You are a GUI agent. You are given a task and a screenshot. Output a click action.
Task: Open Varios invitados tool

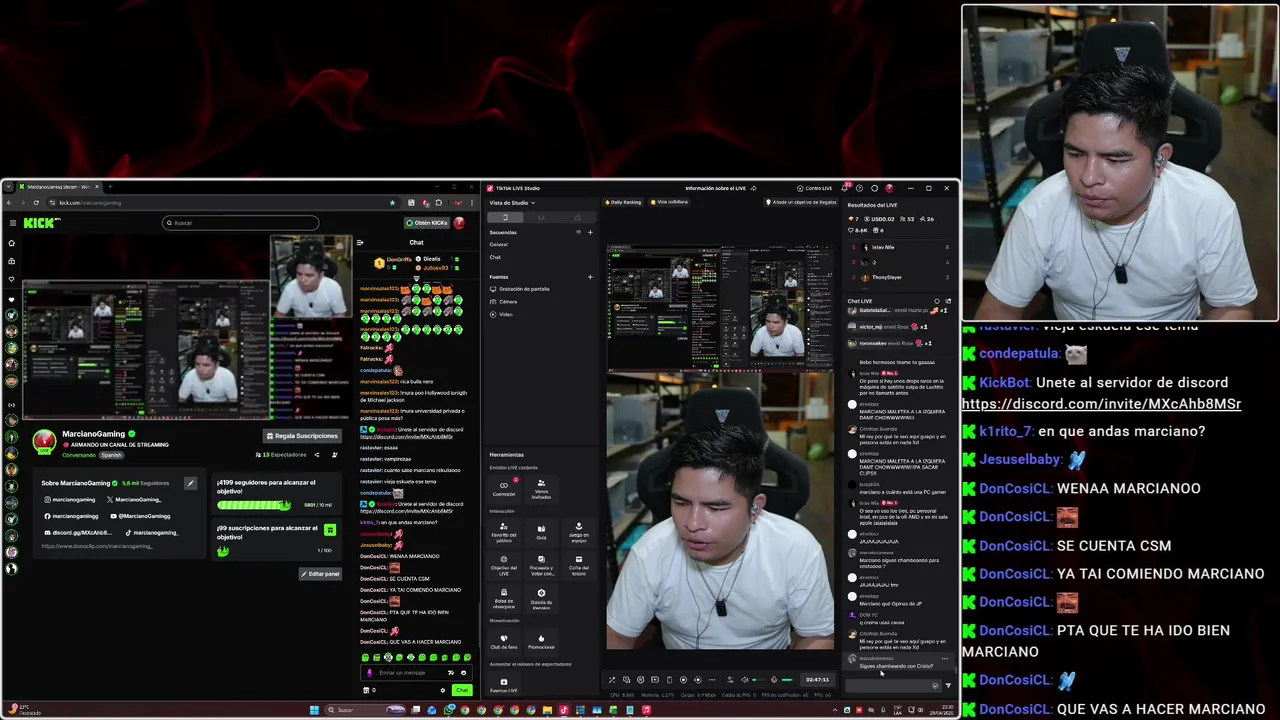pyautogui.click(x=541, y=488)
